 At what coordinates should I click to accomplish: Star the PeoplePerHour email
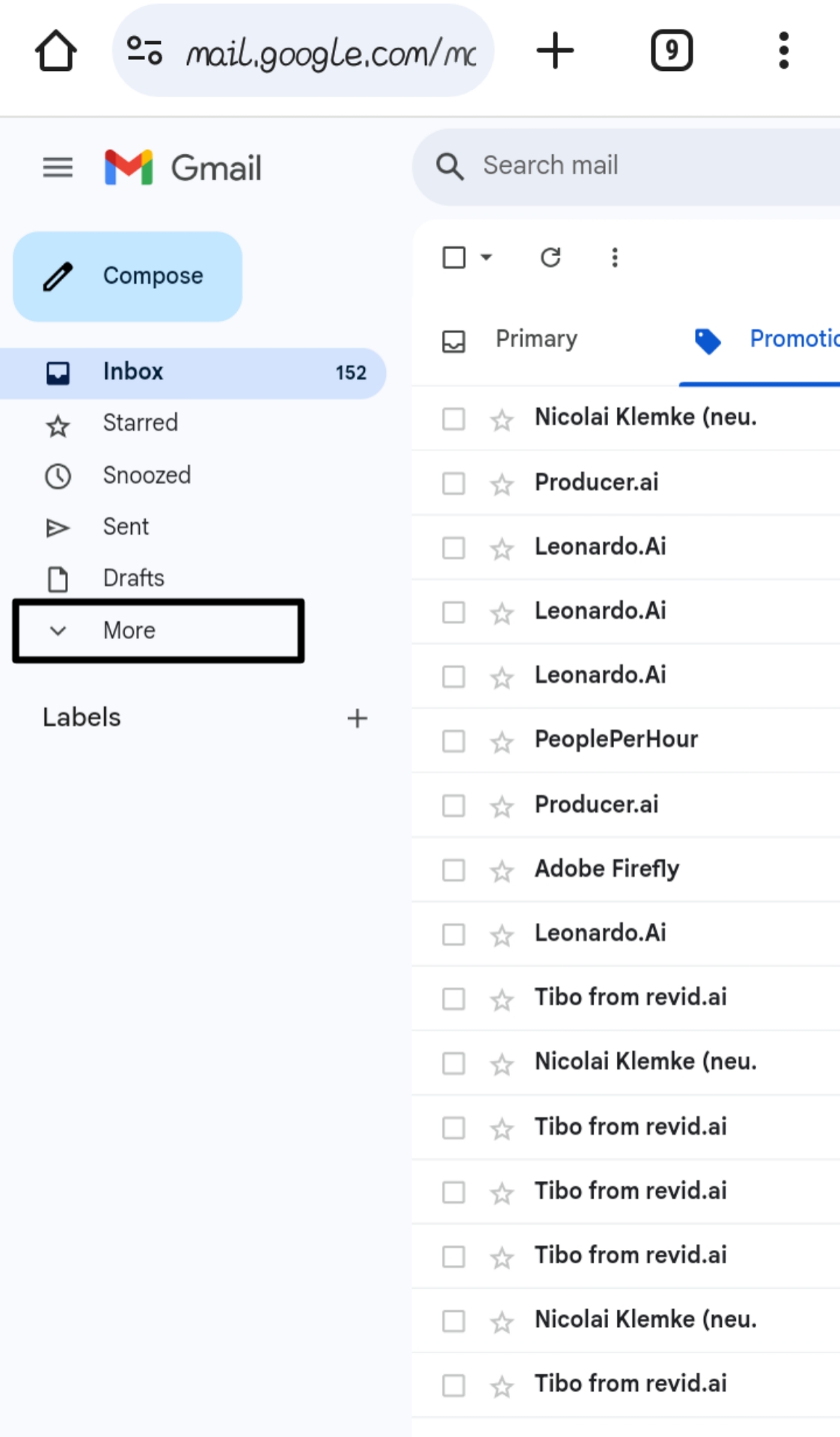[x=502, y=742]
